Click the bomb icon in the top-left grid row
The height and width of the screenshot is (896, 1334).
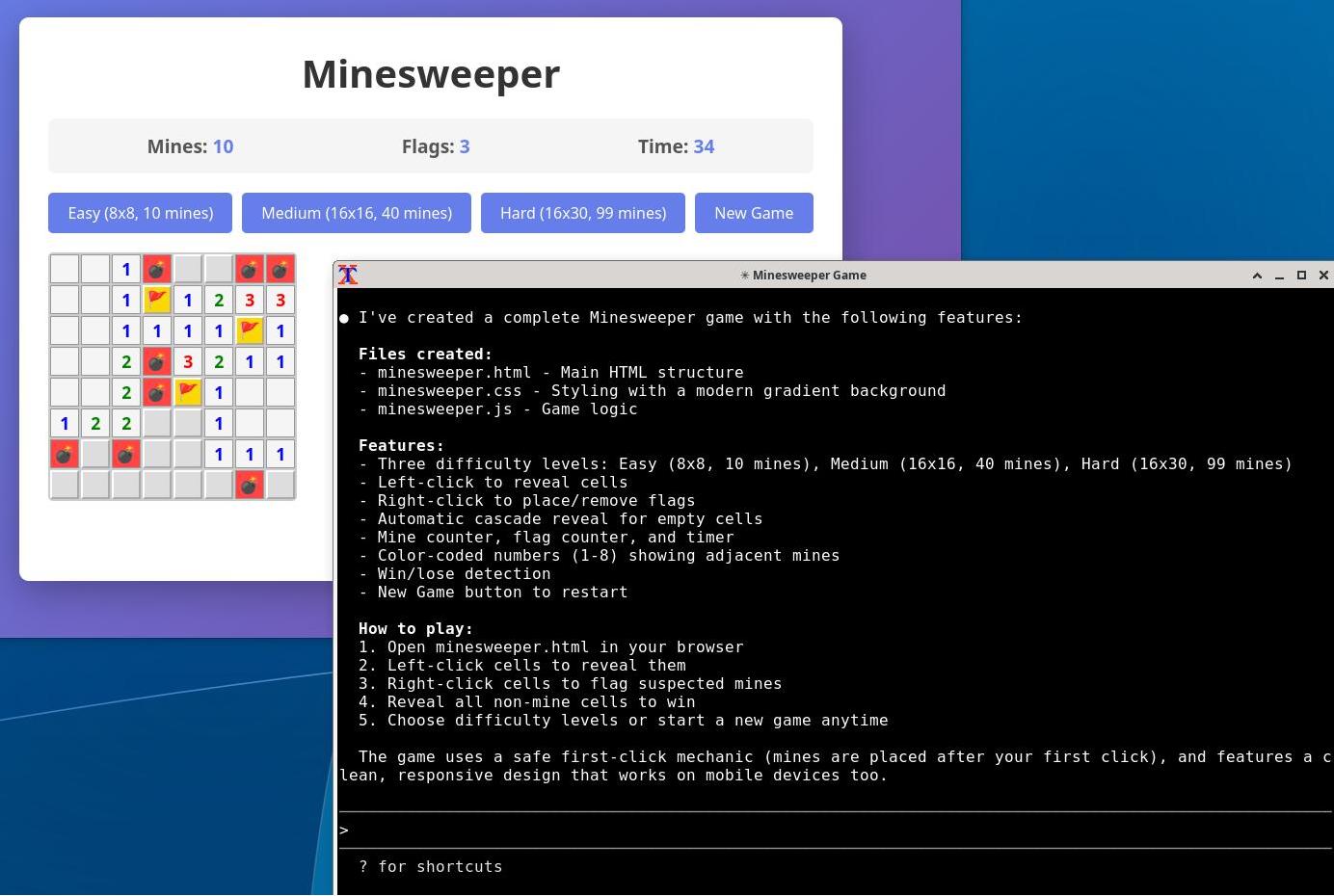tap(157, 269)
